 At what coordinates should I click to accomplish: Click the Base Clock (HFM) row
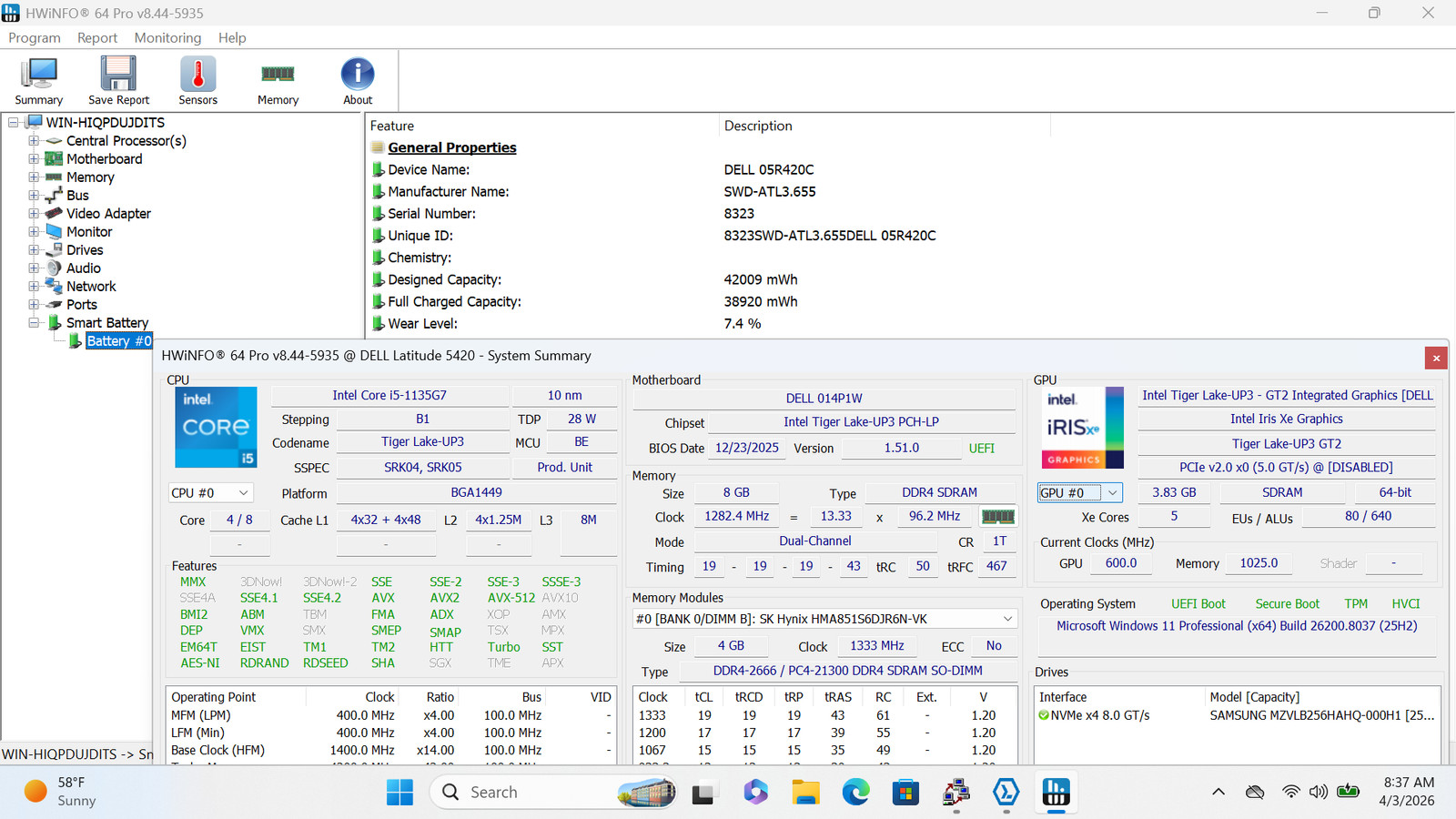391,751
